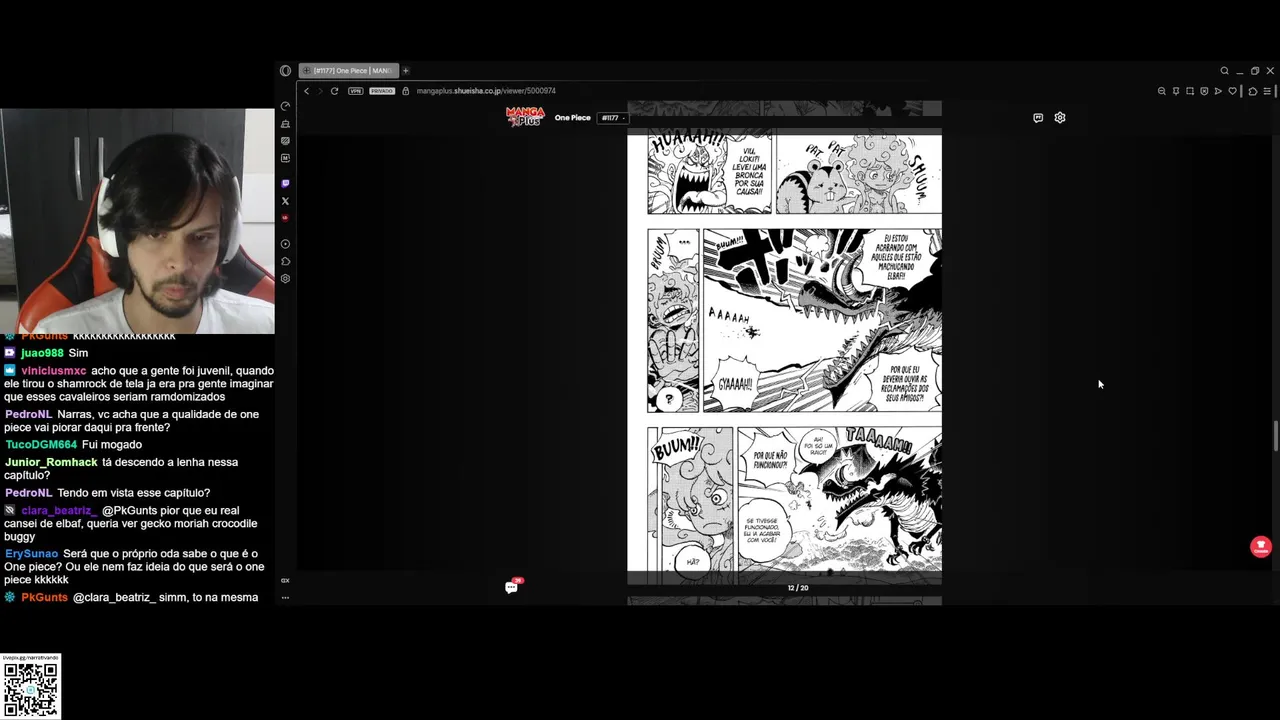Open the sidebar three-dots more menu
This screenshot has height=720, width=1280.
[x=285, y=597]
